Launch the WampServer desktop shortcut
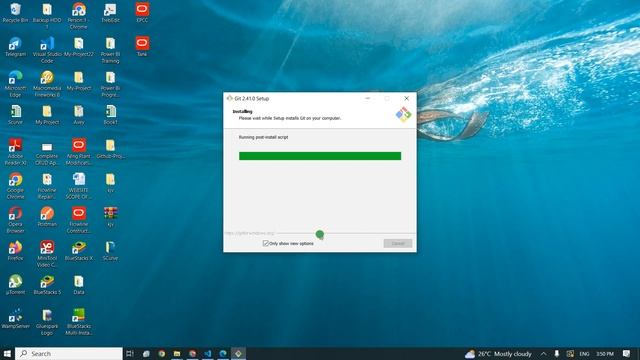 15,318
